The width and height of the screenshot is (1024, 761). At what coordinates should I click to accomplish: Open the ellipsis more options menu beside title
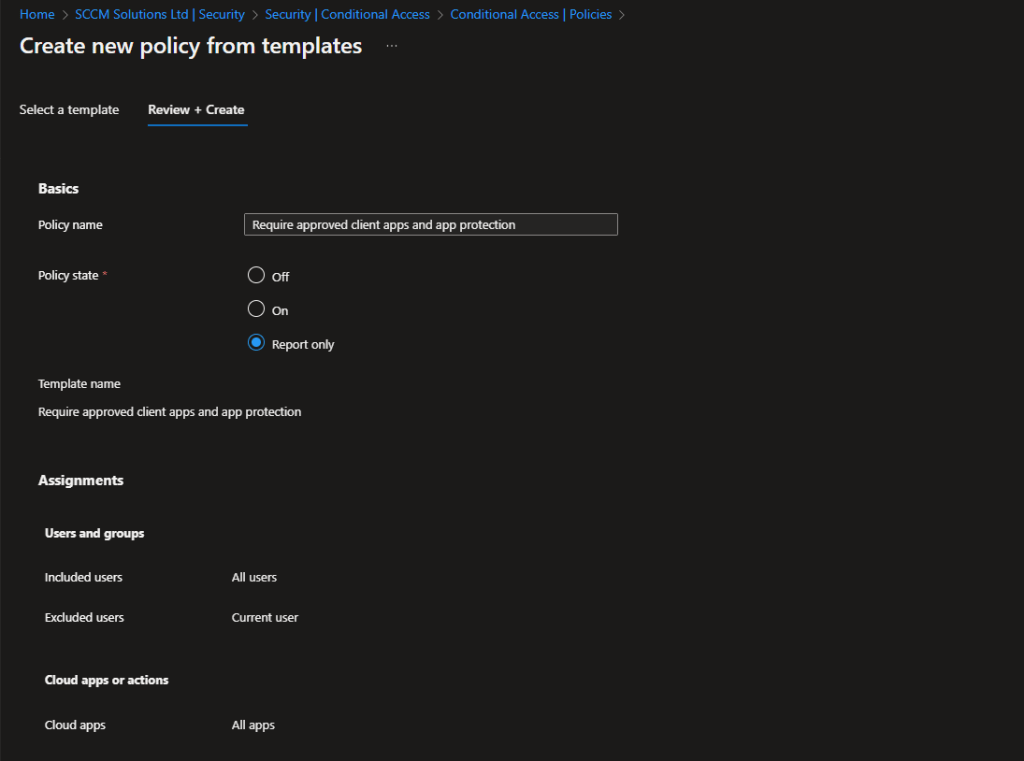[x=392, y=46]
